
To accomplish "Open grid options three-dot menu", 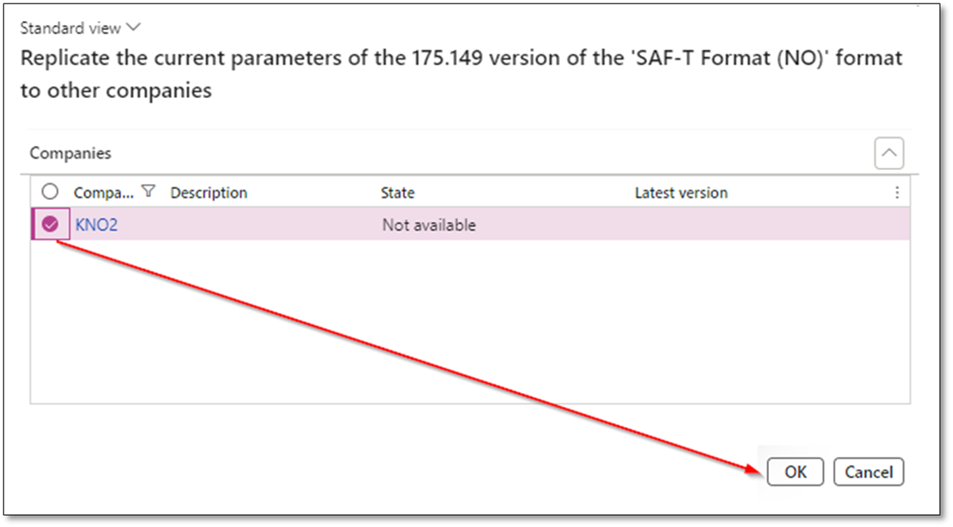I will tap(897, 192).
